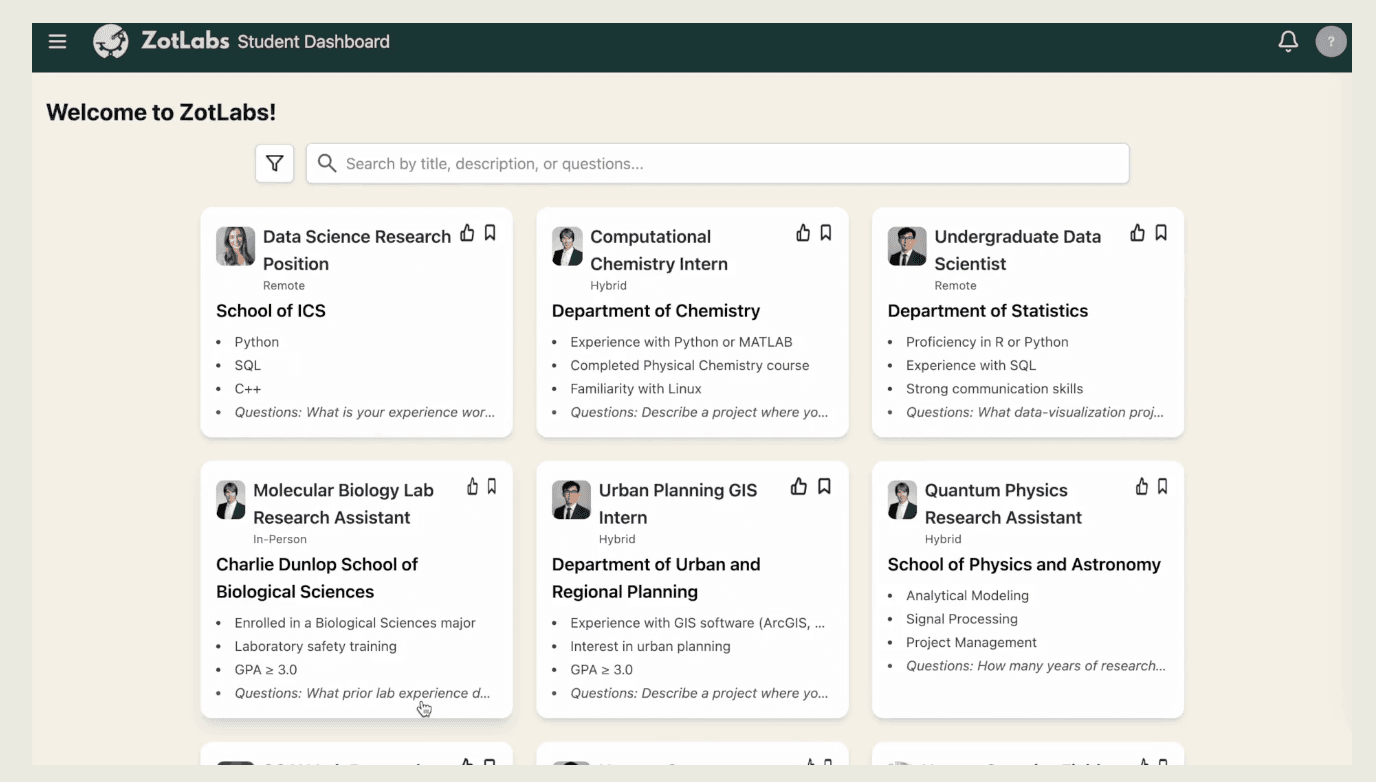The image size is (1376, 782).
Task: Click the Department of Chemistry heading
Action: [x=656, y=311]
